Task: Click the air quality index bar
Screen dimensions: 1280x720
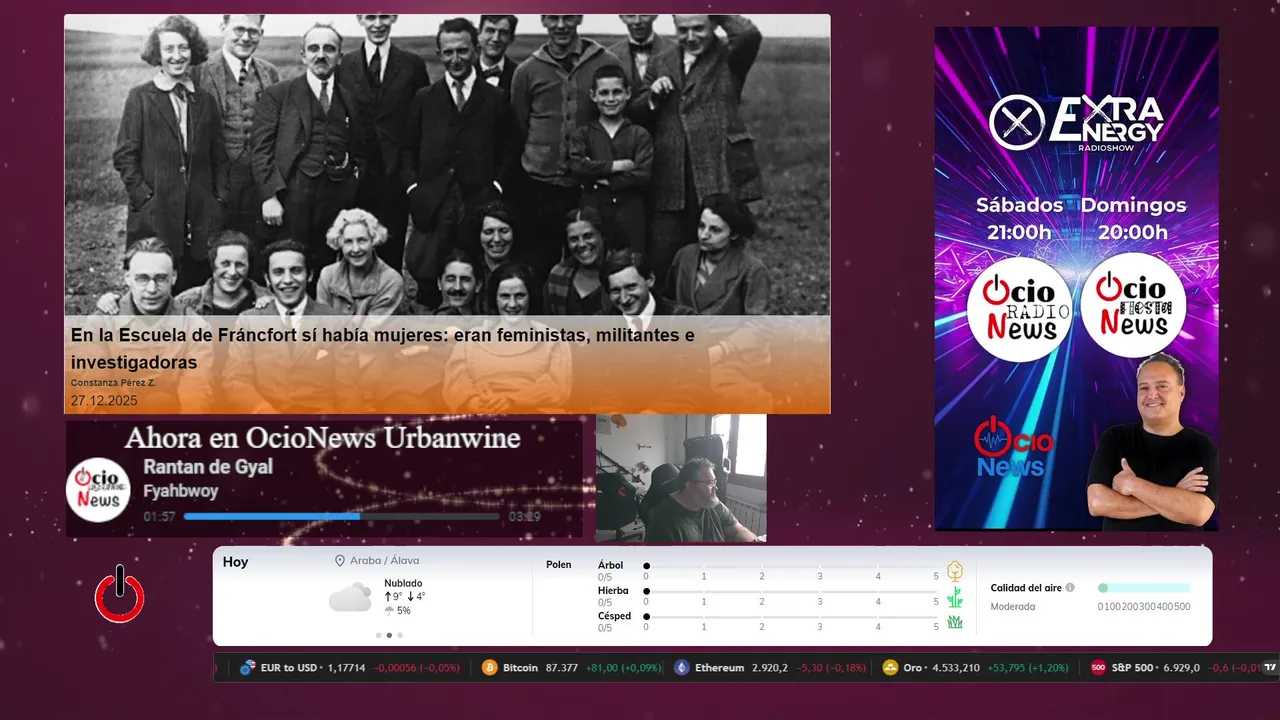Action: [1144, 588]
